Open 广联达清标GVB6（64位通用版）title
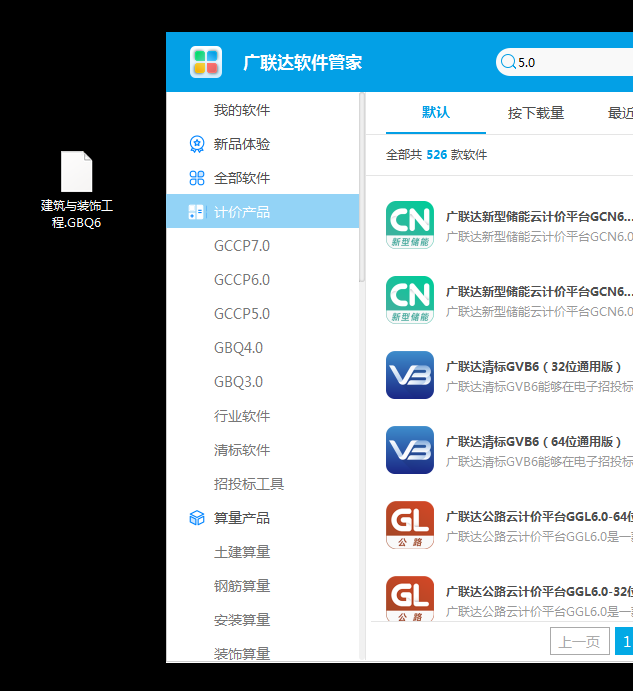This screenshot has height=691, width=633. [x=534, y=442]
